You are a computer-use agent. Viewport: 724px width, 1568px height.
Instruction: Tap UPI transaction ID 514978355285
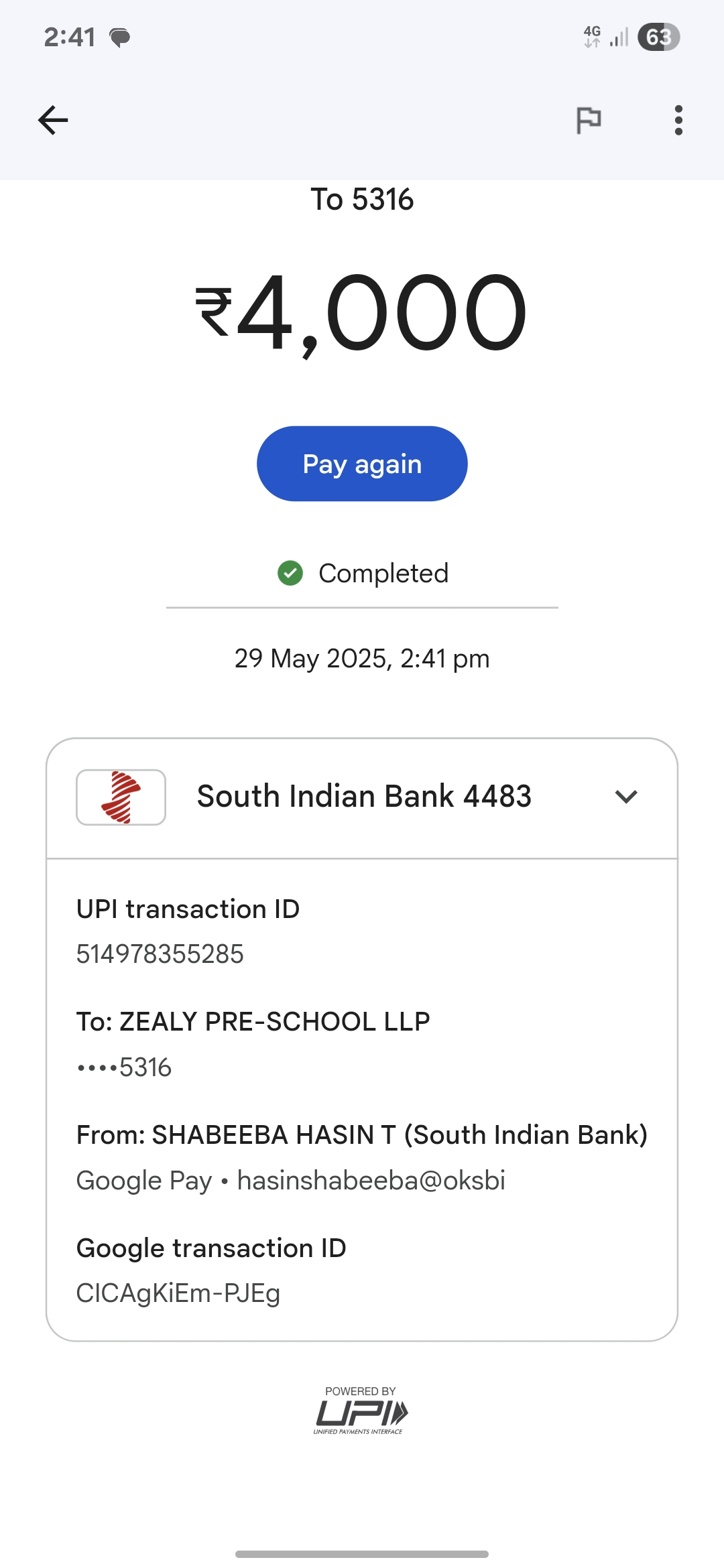pyautogui.click(x=160, y=954)
